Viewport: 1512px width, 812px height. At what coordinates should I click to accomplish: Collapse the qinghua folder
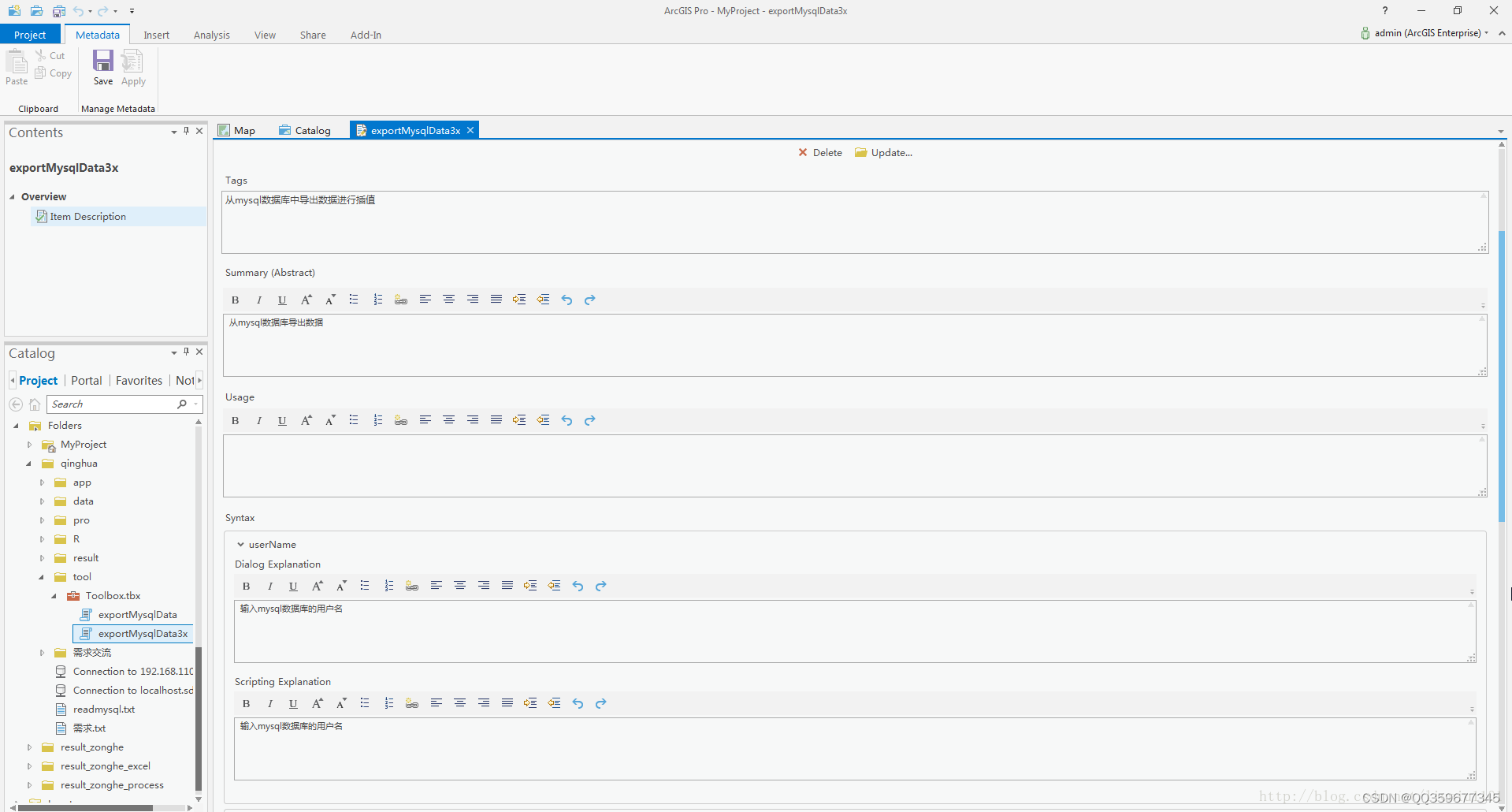point(29,464)
